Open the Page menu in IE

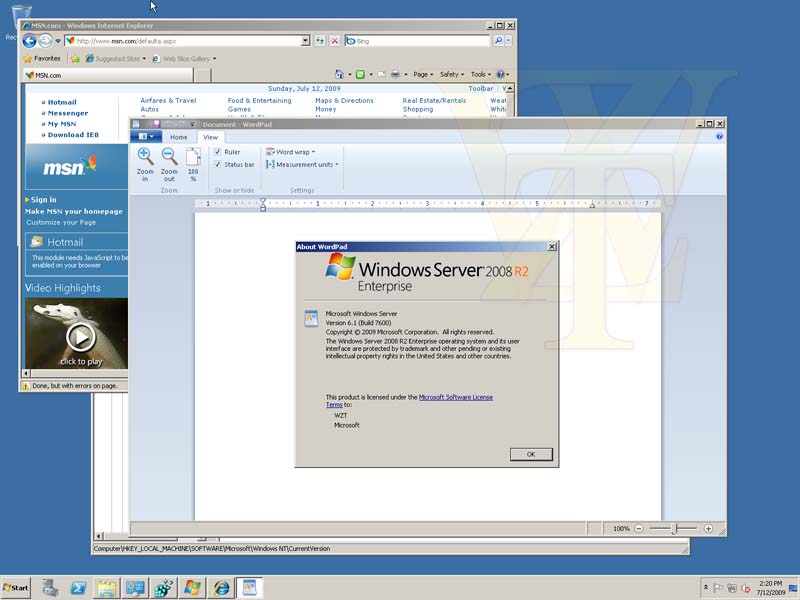coord(423,74)
